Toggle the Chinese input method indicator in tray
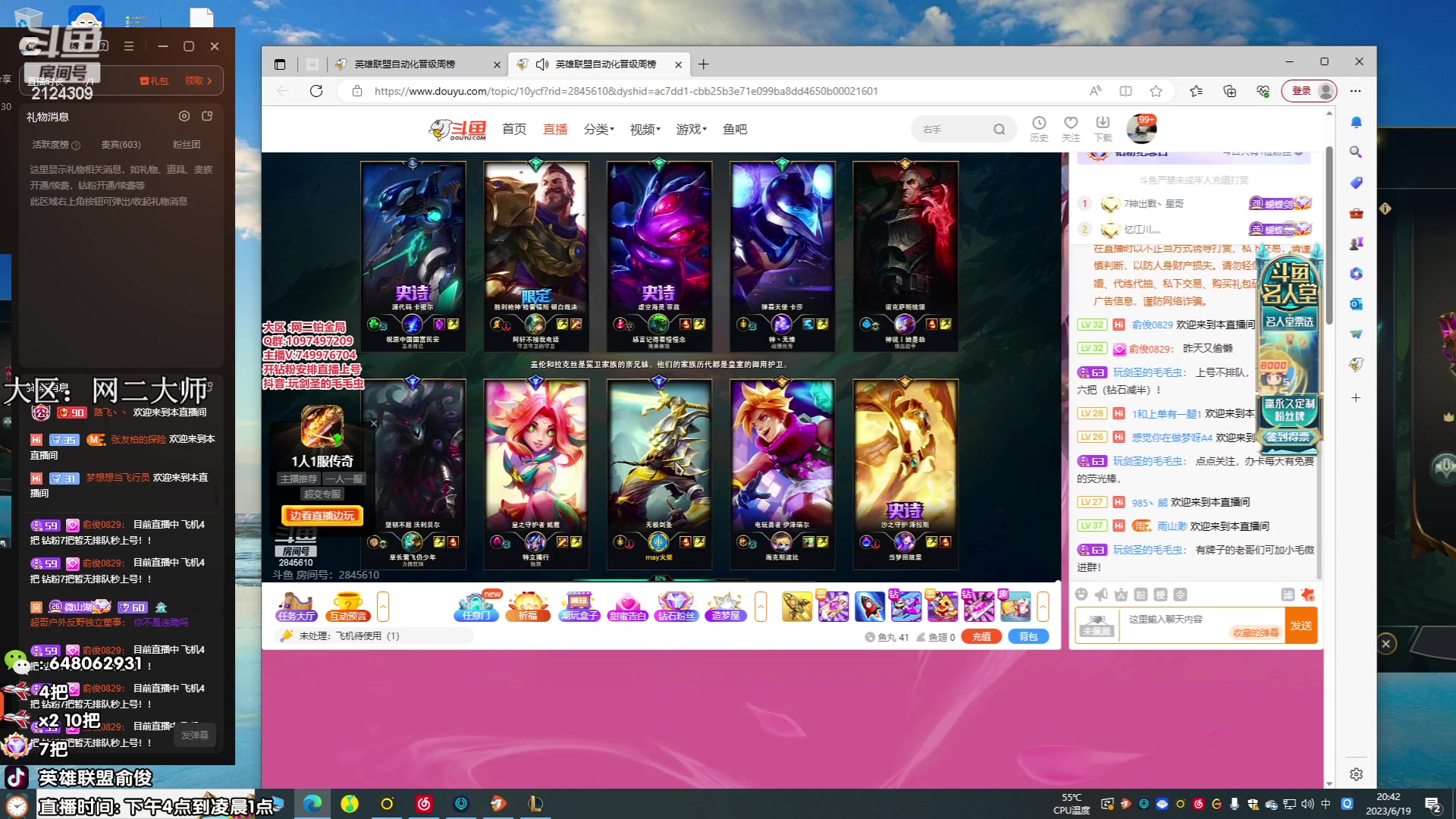Viewport: 1456px width, 819px height. point(1326,804)
